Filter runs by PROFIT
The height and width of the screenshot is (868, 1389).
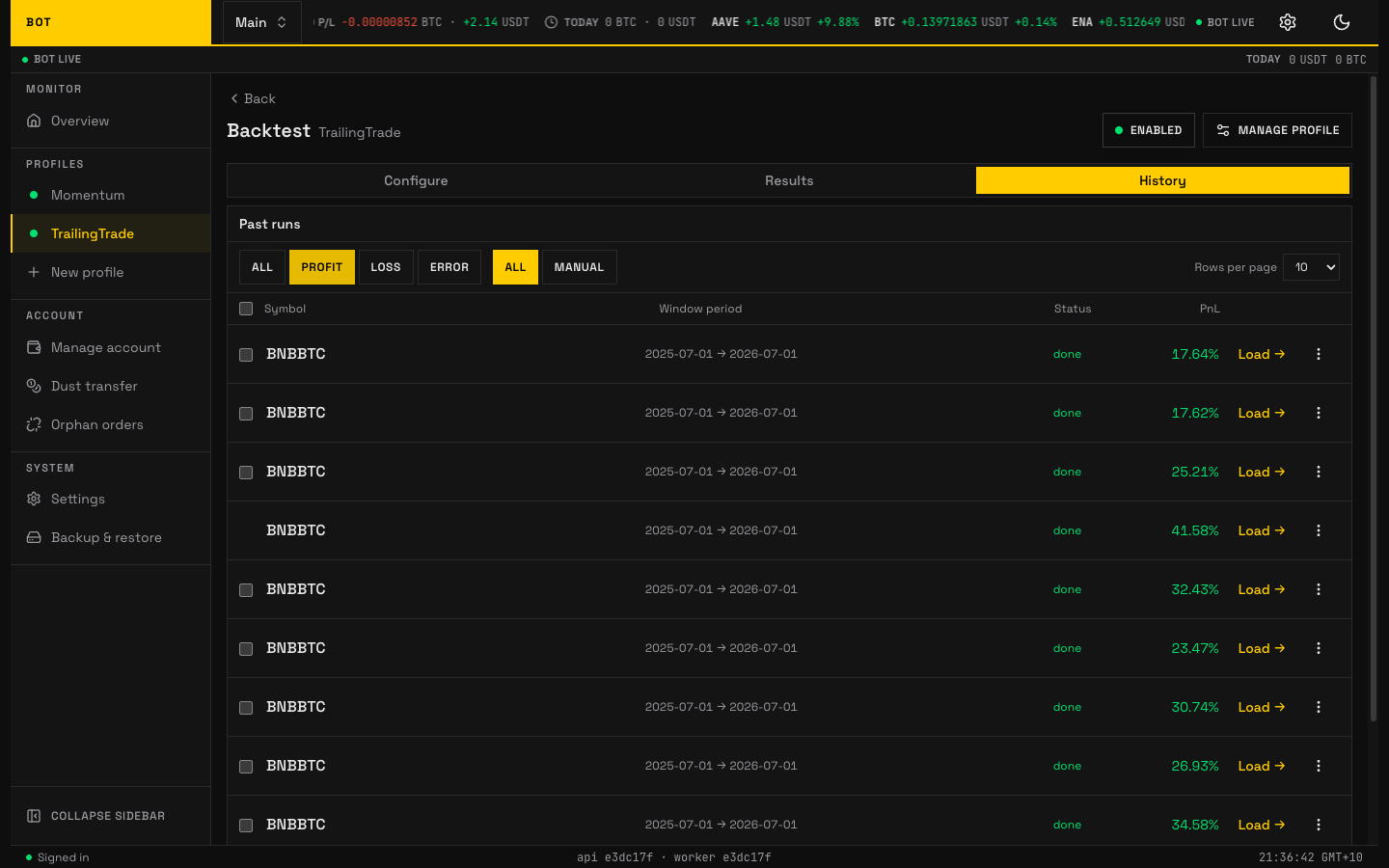322,267
